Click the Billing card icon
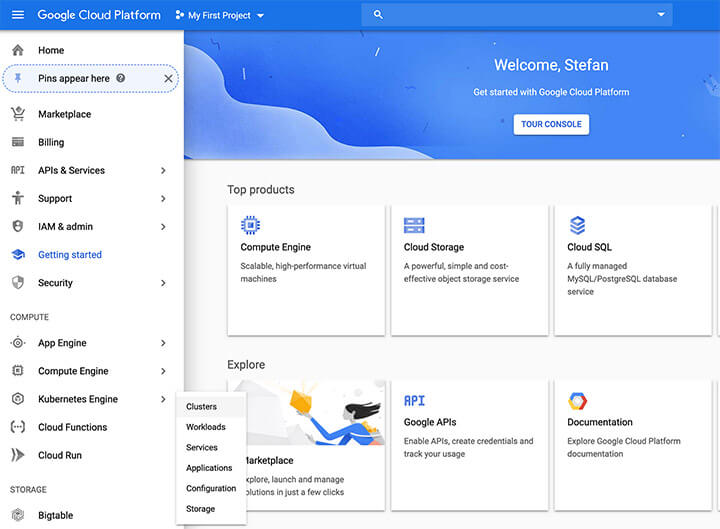Screen dimensions: 720x529 (18, 142)
